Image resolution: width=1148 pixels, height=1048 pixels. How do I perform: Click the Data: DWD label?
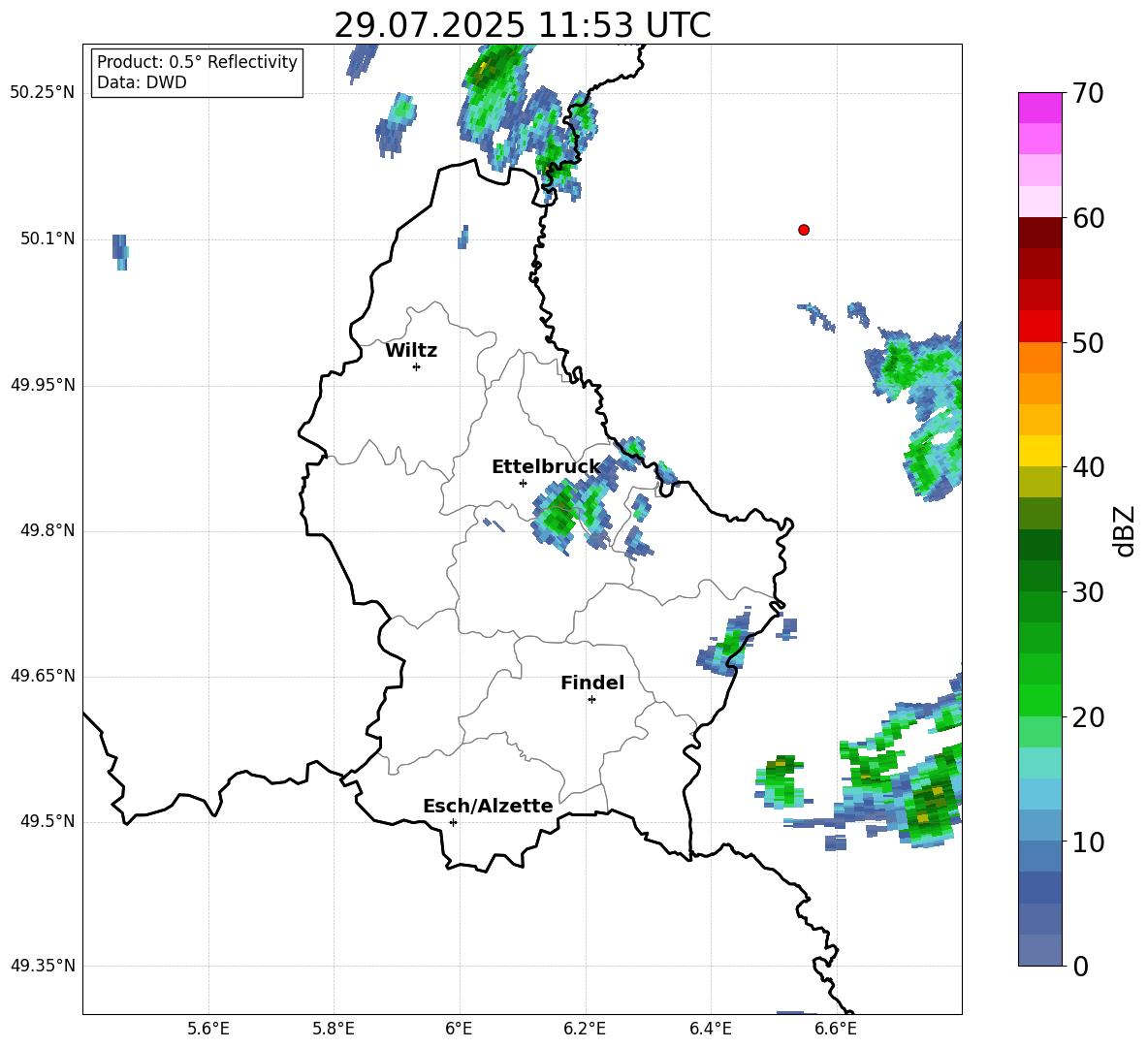142,82
